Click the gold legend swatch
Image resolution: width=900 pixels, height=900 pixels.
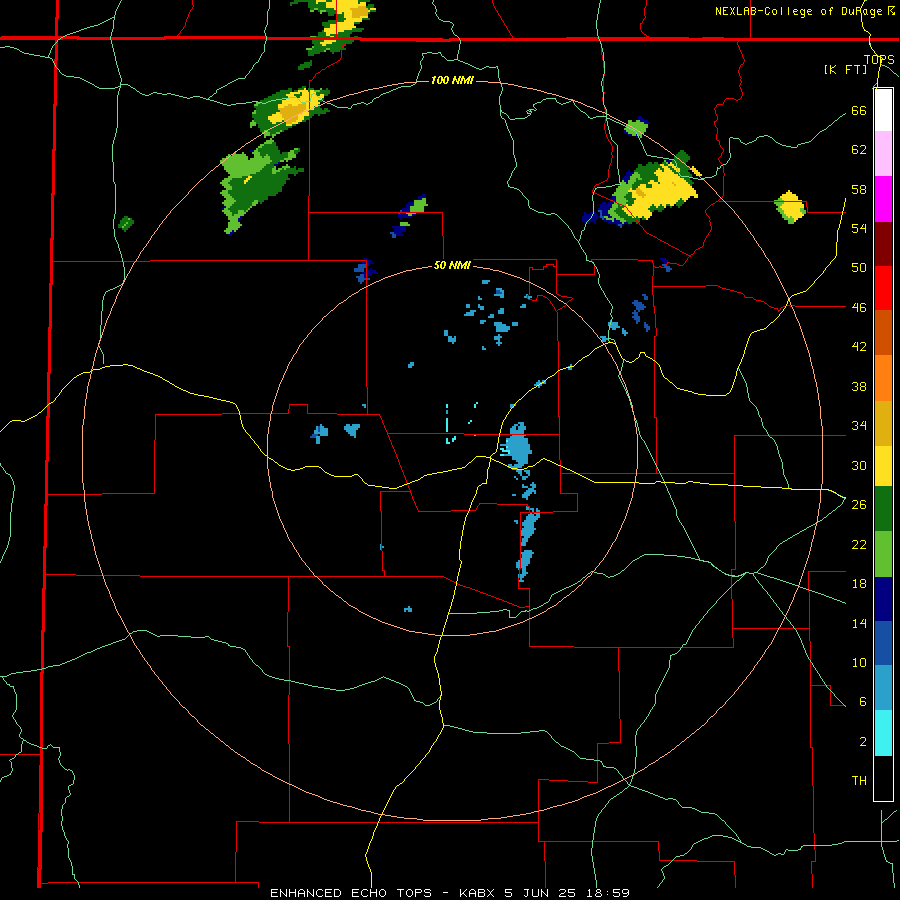pos(883,423)
